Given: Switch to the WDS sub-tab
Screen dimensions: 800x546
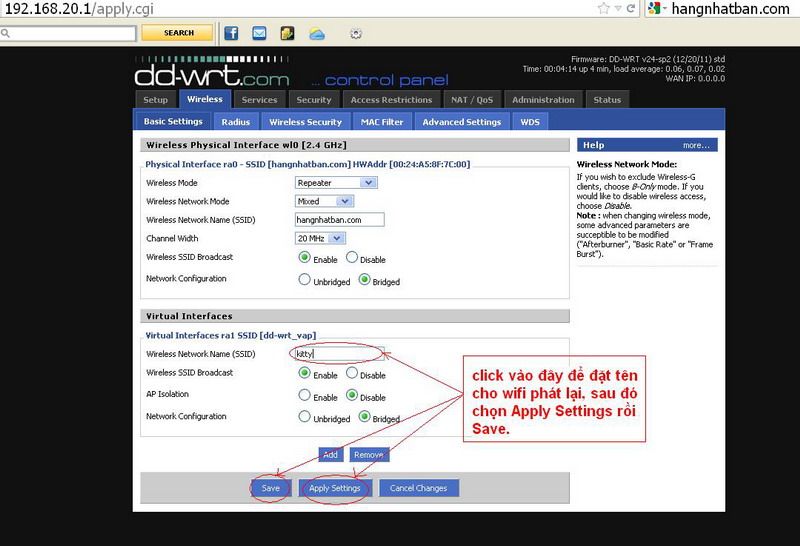Looking at the screenshot, I should (x=530, y=122).
